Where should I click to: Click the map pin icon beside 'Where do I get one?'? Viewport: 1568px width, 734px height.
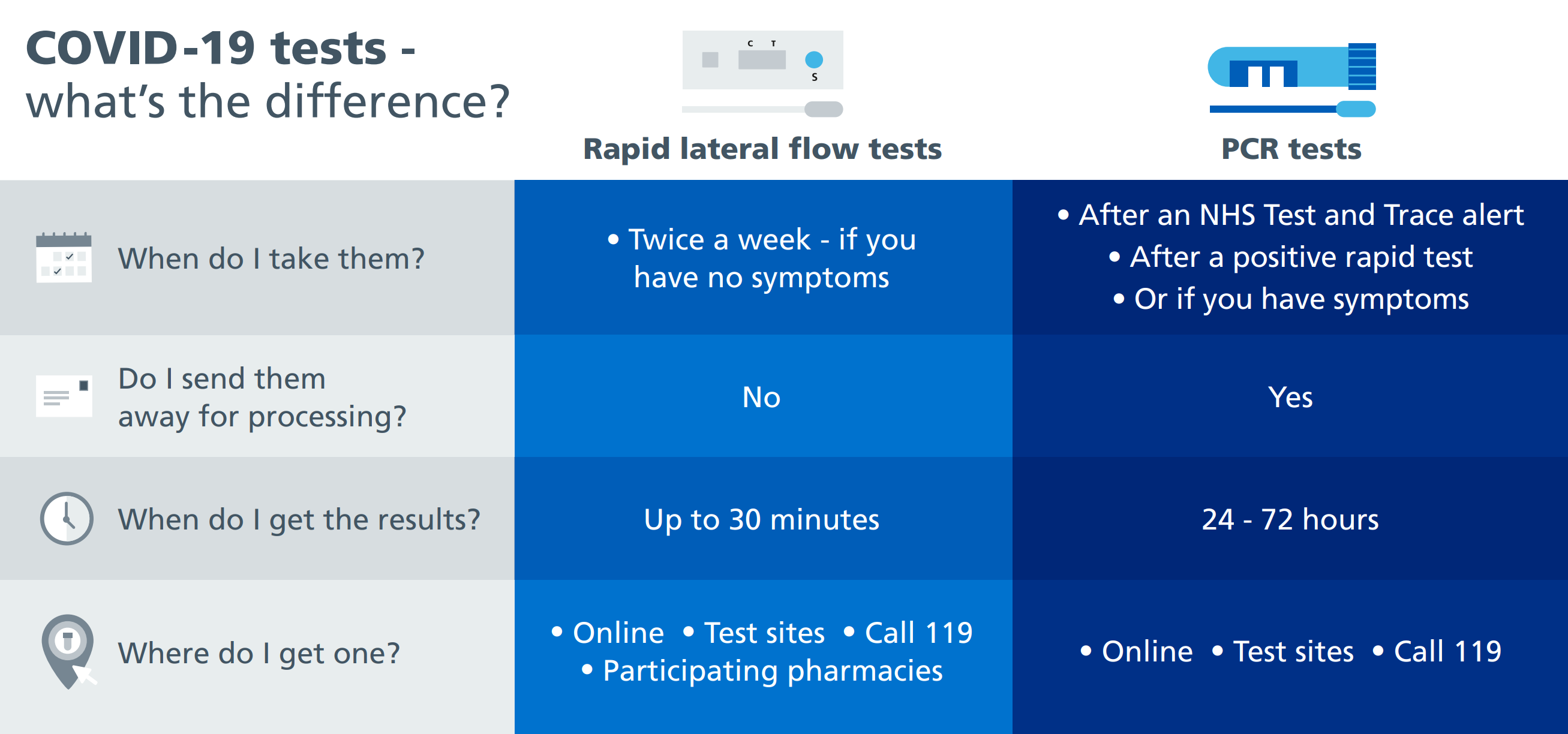coord(69,651)
